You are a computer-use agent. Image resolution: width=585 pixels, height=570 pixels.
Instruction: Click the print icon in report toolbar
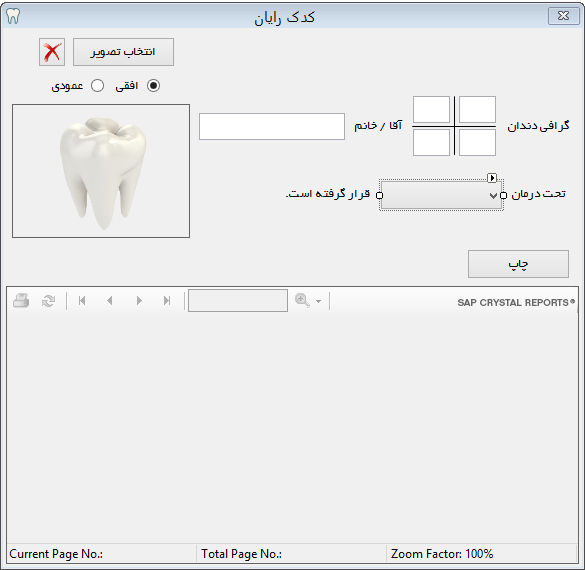pyautogui.click(x=21, y=300)
